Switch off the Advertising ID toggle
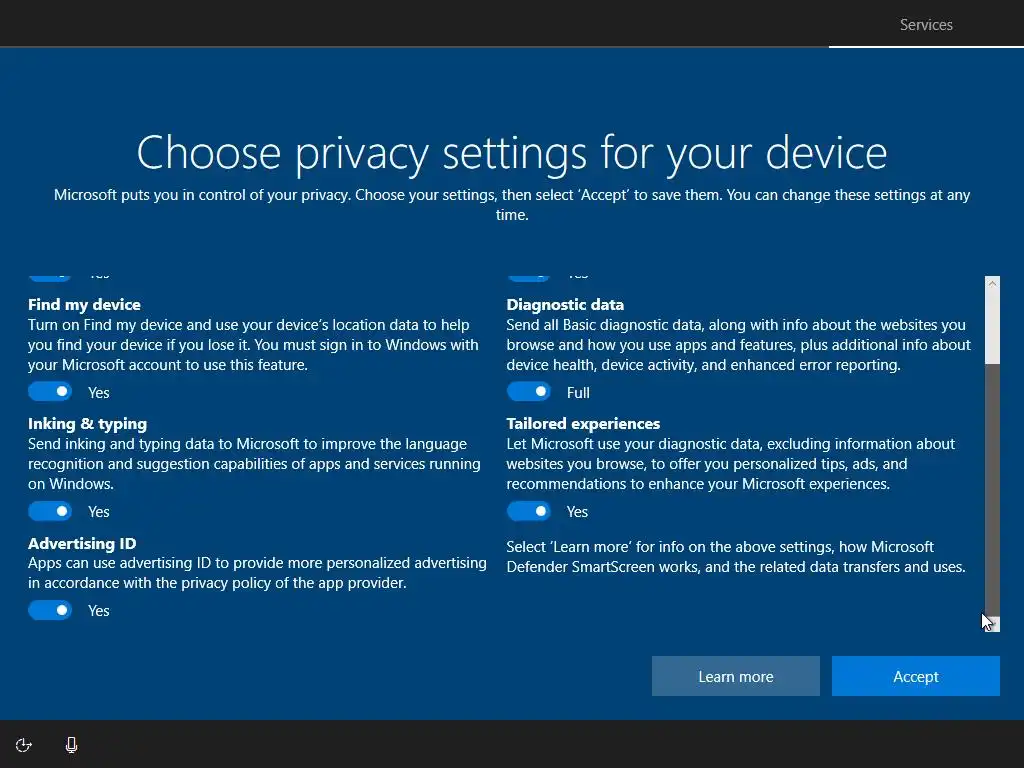The image size is (1024, 768). [x=50, y=611]
